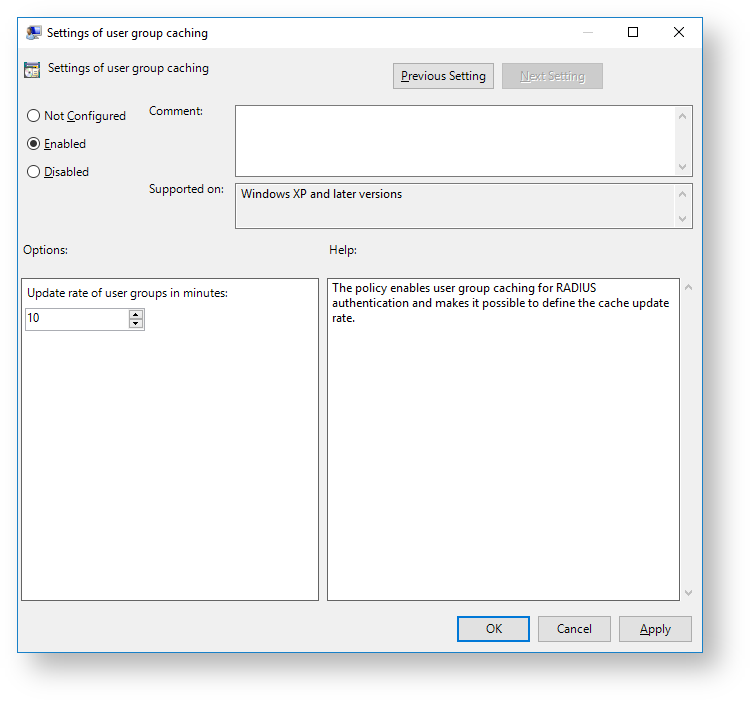Click the update rate minutes field
This screenshot has height=701, width=751.
coord(76,319)
